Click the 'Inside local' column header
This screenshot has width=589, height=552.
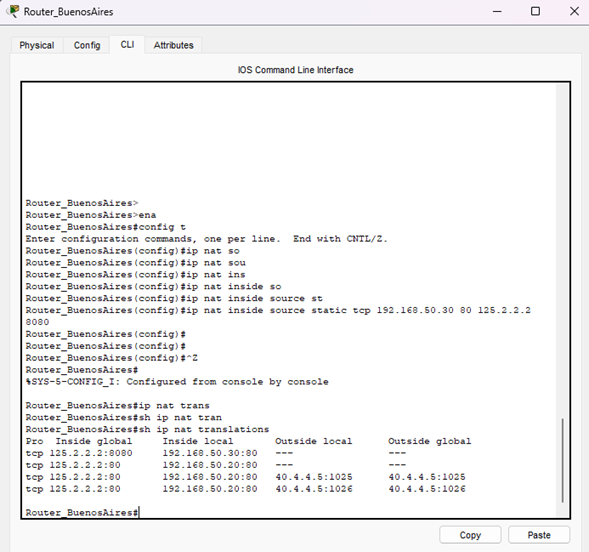point(198,441)
